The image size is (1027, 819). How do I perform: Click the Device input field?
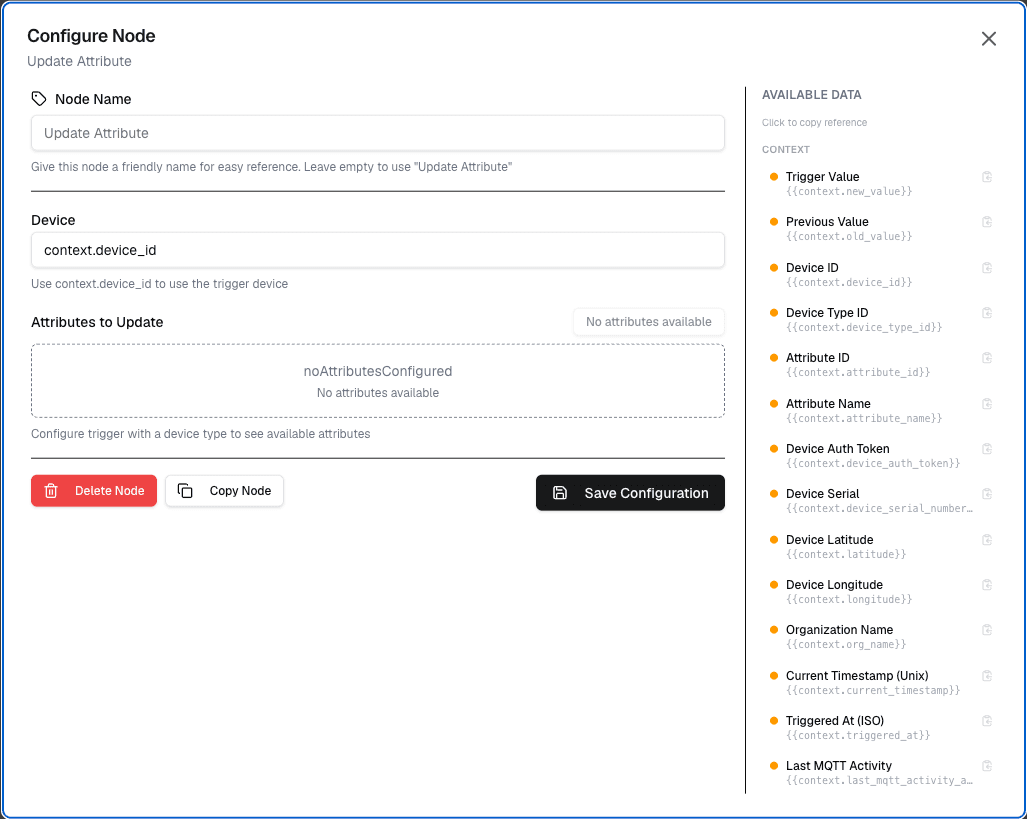[x=378, y=250]
